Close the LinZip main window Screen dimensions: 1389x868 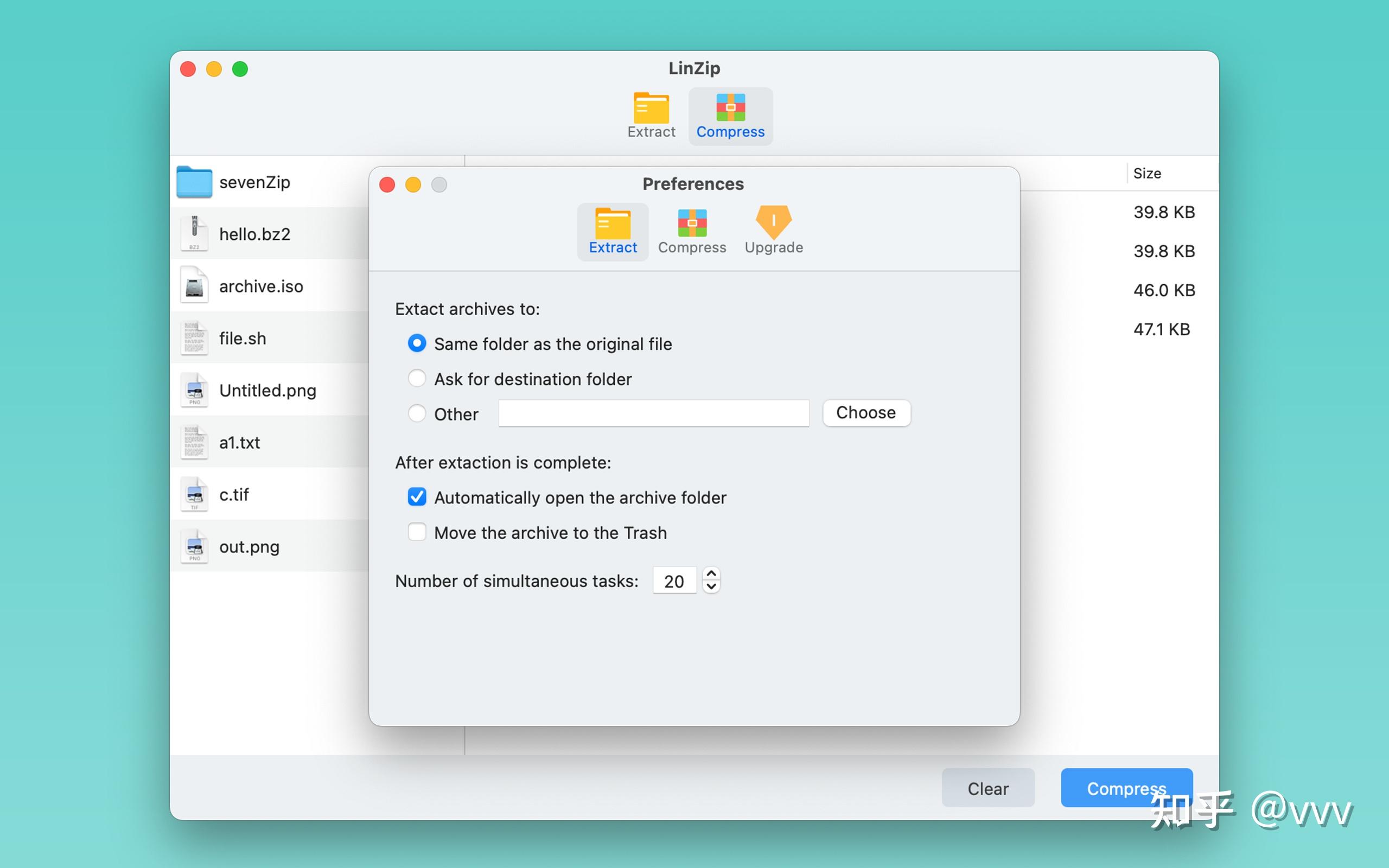point(188,69)
